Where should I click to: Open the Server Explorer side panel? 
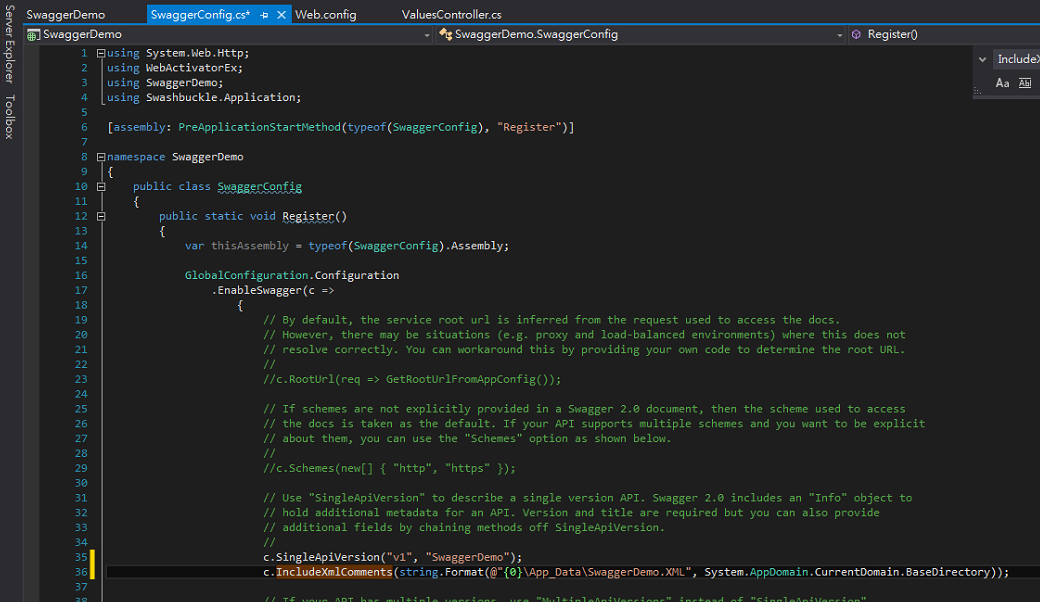point(9,44)
